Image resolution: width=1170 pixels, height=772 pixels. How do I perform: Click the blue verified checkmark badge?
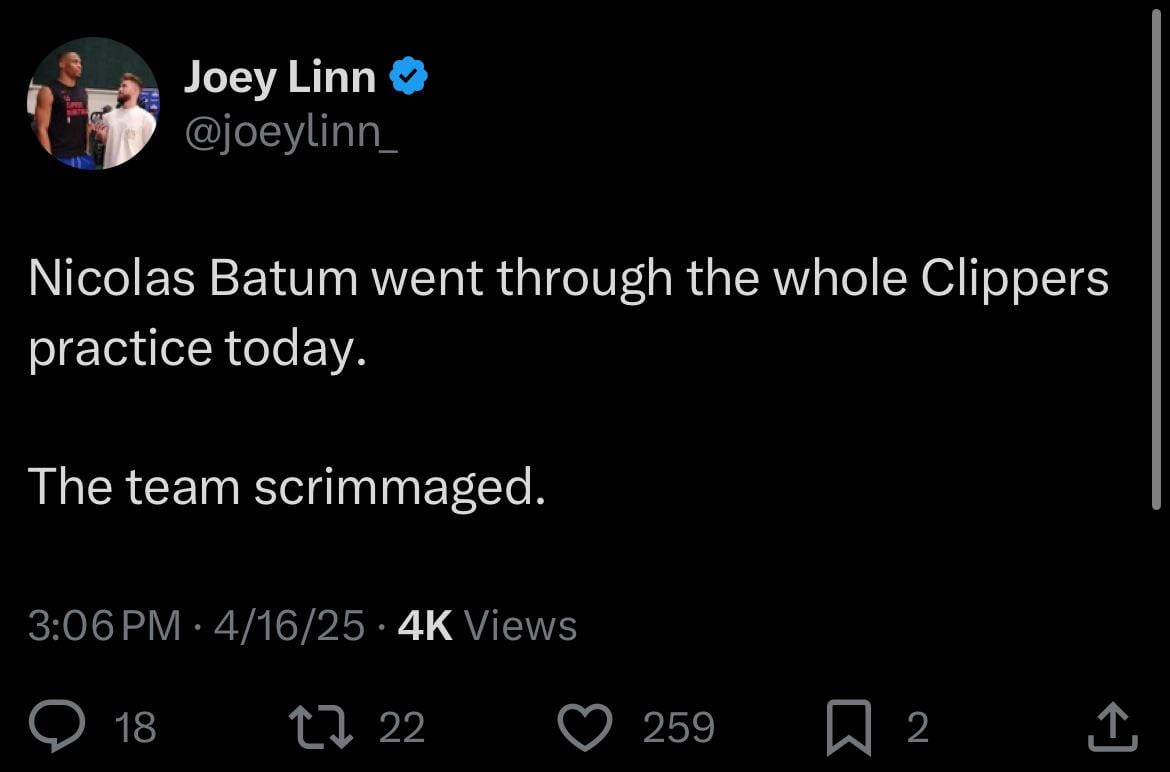409,72
